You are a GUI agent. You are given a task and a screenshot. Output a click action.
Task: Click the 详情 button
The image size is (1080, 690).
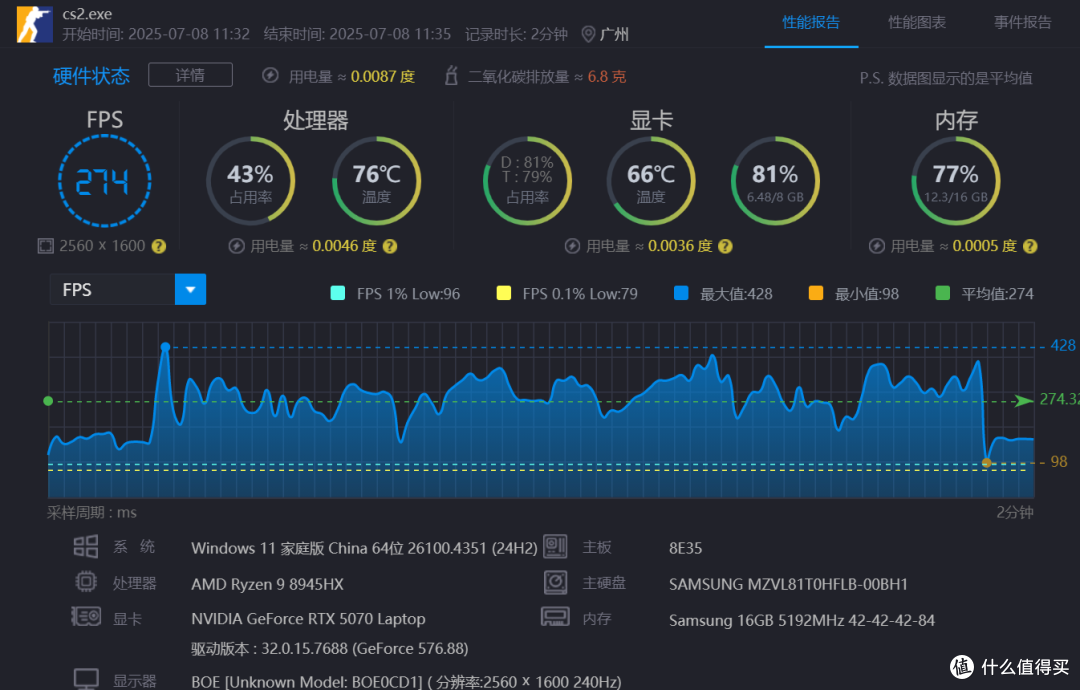click(x=190, y=75)
